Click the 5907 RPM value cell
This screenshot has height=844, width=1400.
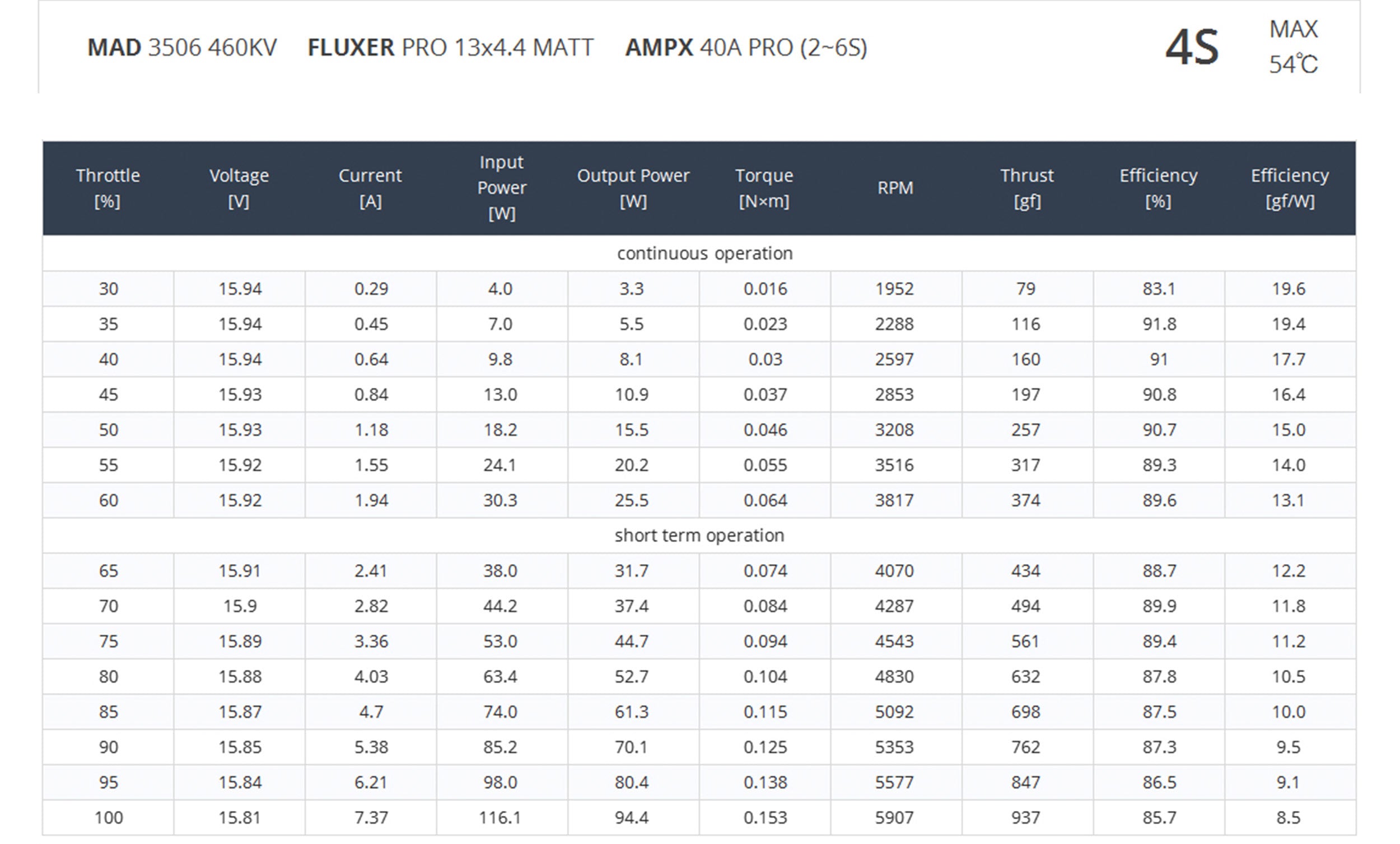(x=894, y=818)
